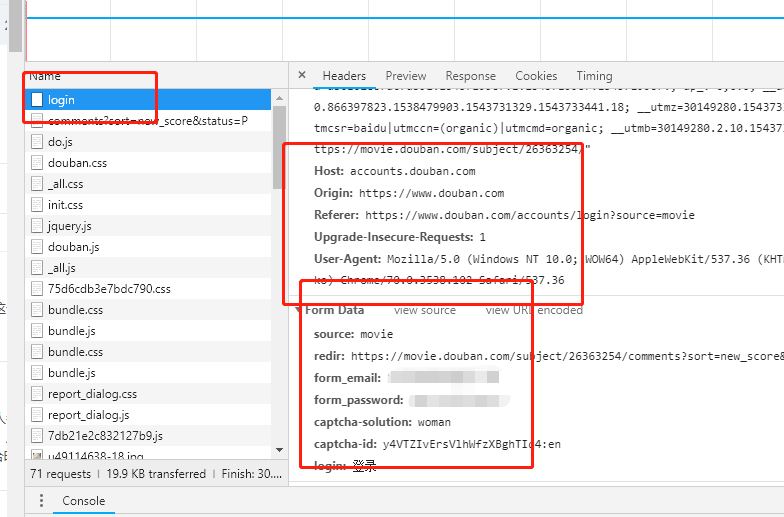Switch to the Headers tab
Image resolution: width=784 pixels, height=517 pixels.
coord(344,76)
